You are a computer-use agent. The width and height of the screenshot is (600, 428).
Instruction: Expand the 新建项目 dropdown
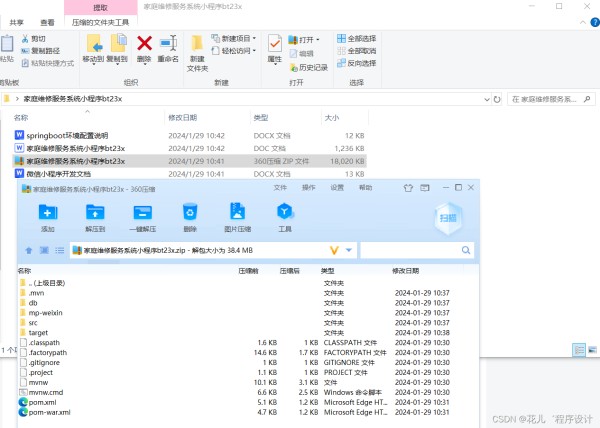coord(254,39)
